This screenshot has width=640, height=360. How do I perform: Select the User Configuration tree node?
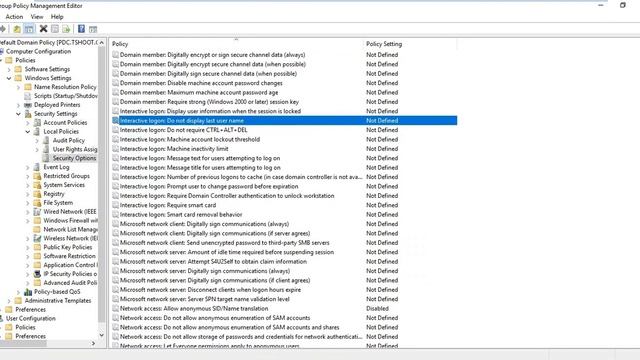[31, 318]
